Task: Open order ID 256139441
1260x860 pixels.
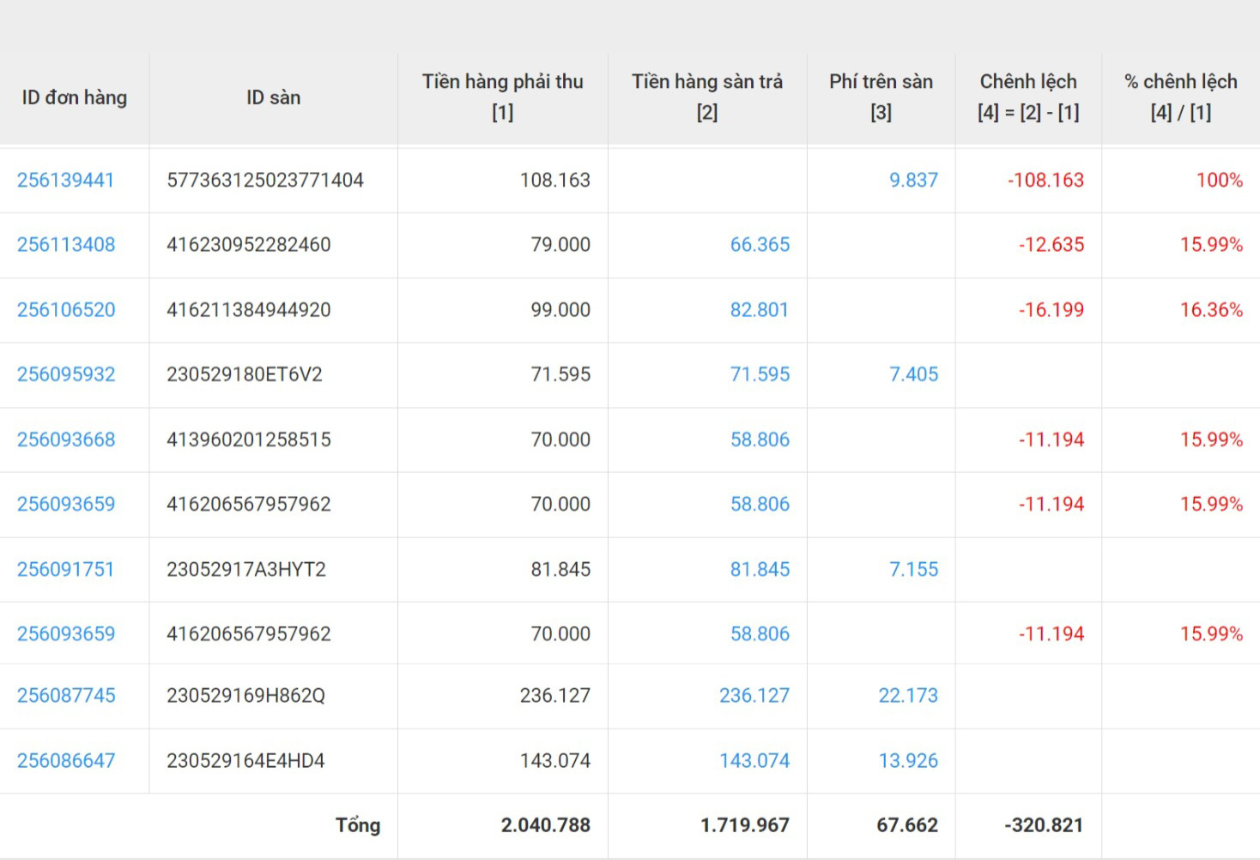Action: click(x=66, y=180)
